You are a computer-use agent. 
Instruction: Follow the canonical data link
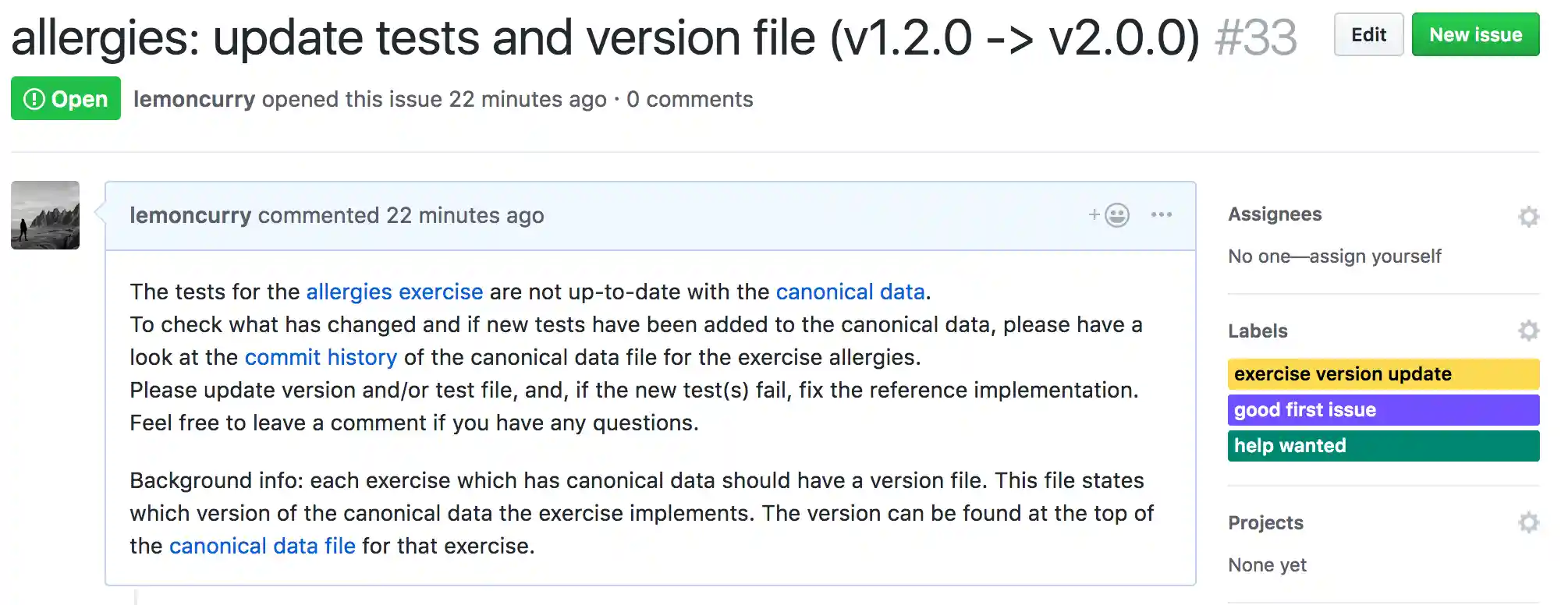point(850,292)
